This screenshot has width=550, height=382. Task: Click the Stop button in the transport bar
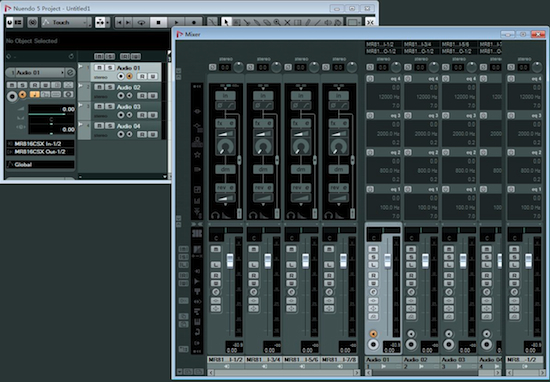point(159,22)
